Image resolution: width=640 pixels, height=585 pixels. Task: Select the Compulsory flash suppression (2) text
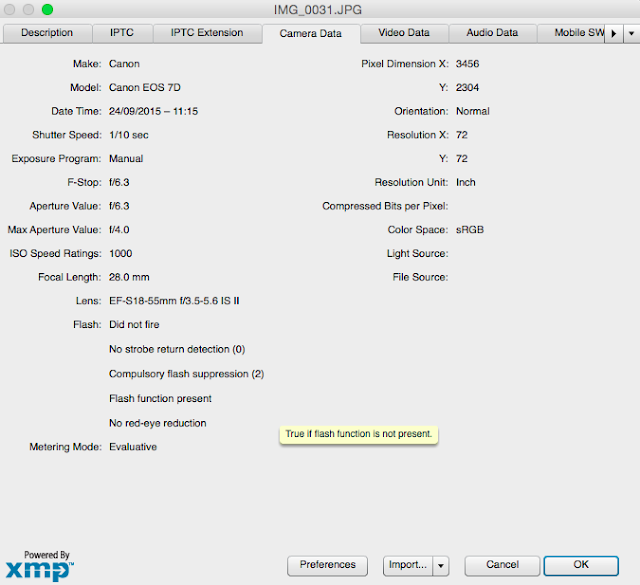point(187,374)
